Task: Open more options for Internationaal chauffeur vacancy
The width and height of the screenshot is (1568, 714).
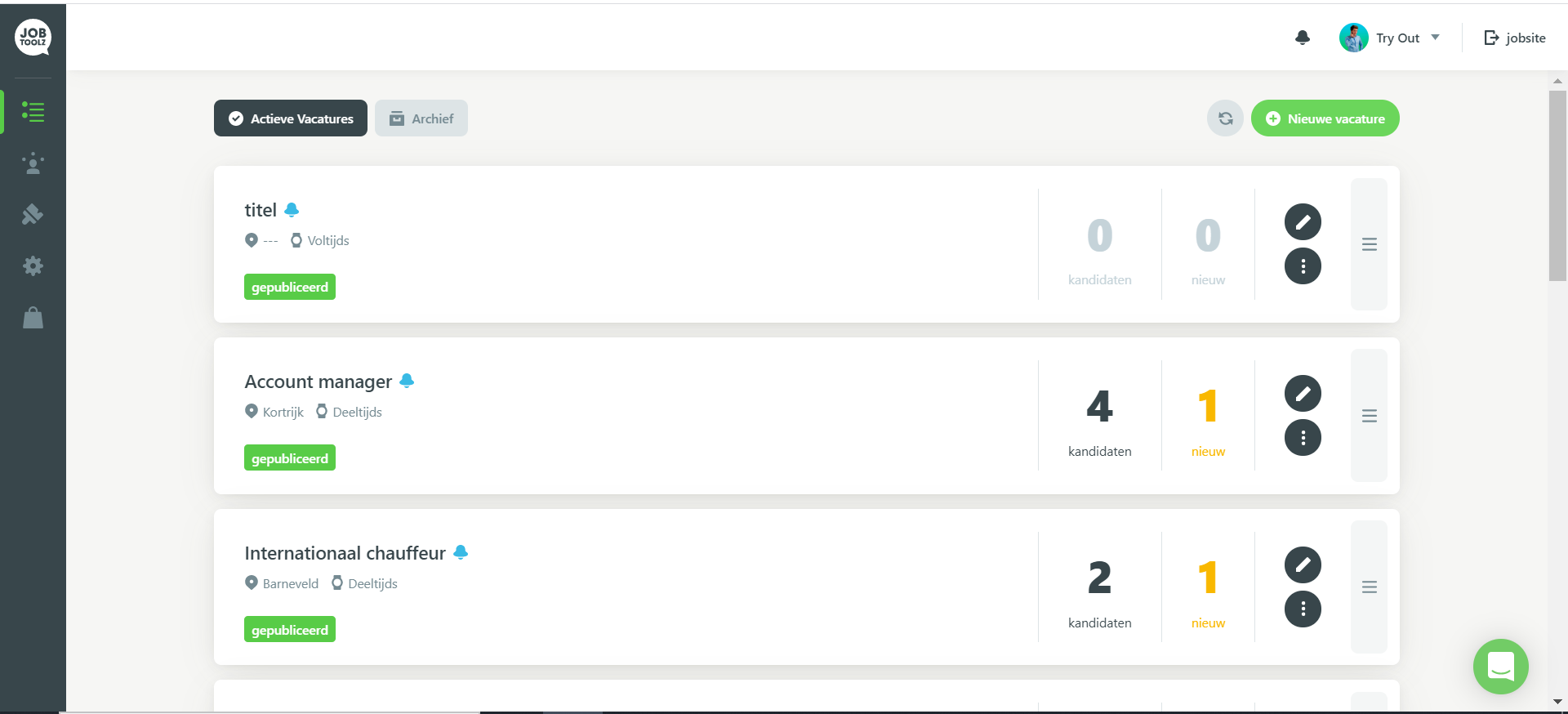Action: click(x=1303, y=609)
